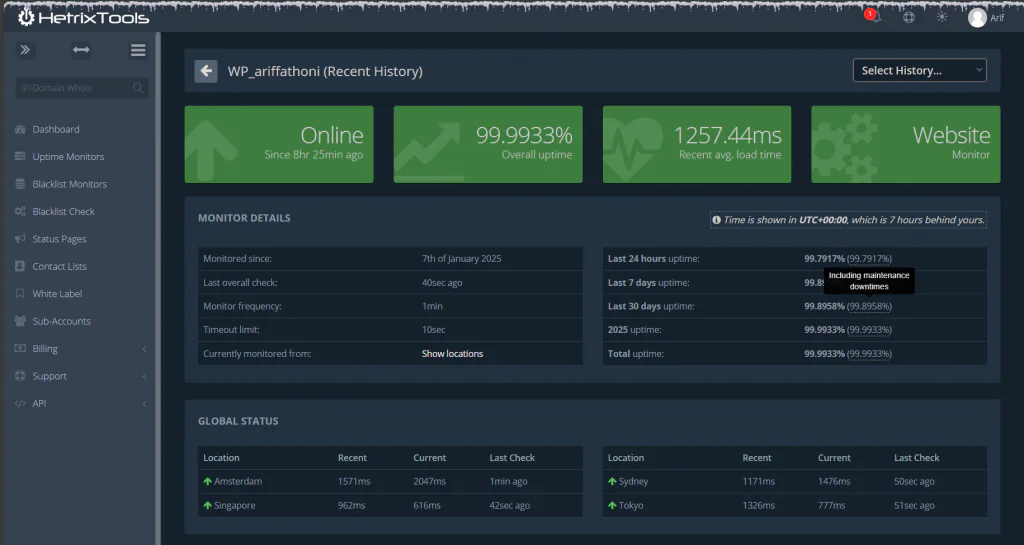The height and width of the screenshot is (545, 1024).
Task: Open the Select History dropdown
Action: tap(920, 70)
